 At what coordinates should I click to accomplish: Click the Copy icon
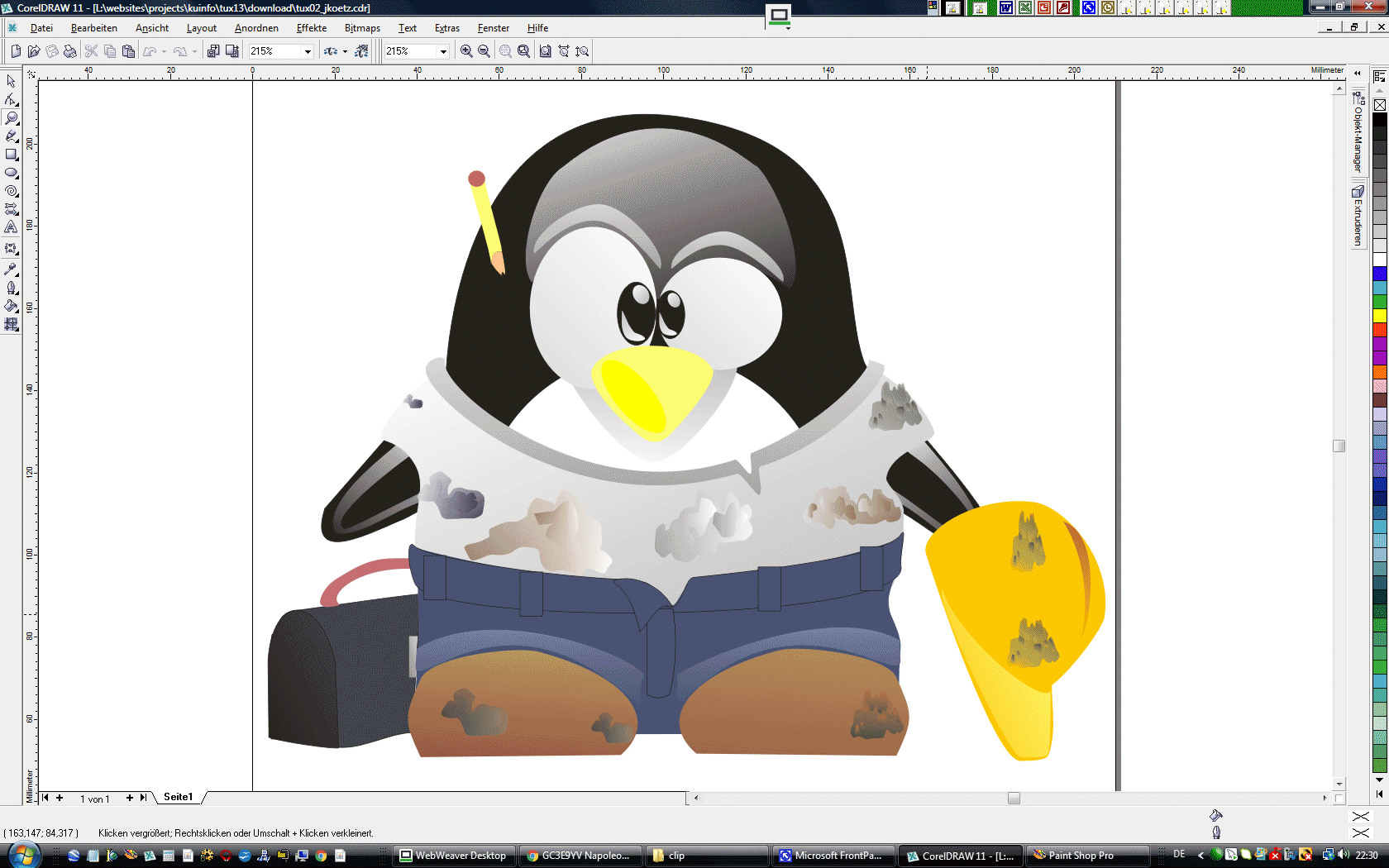pyautogui.click(x=110, y=51)
